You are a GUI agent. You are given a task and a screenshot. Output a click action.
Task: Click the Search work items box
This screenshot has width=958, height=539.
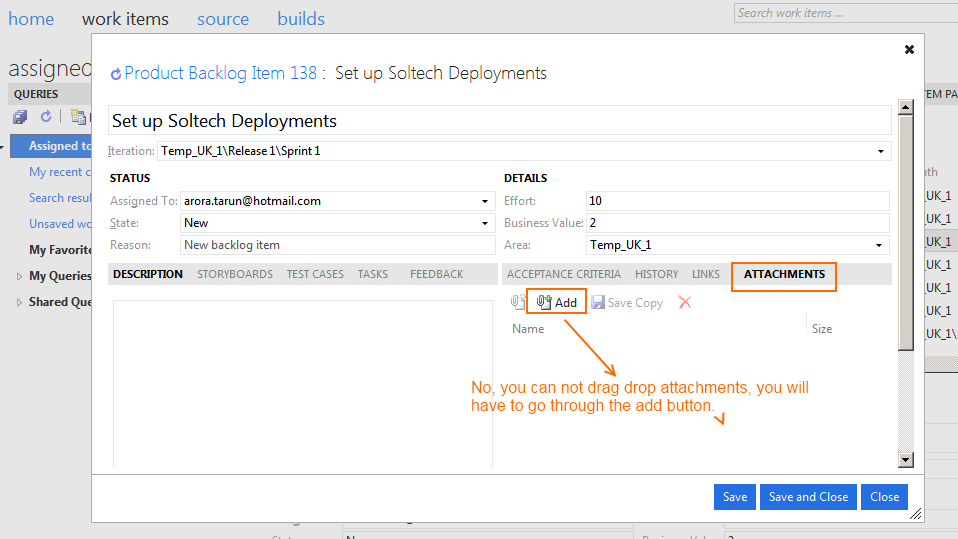coord(846,13)
